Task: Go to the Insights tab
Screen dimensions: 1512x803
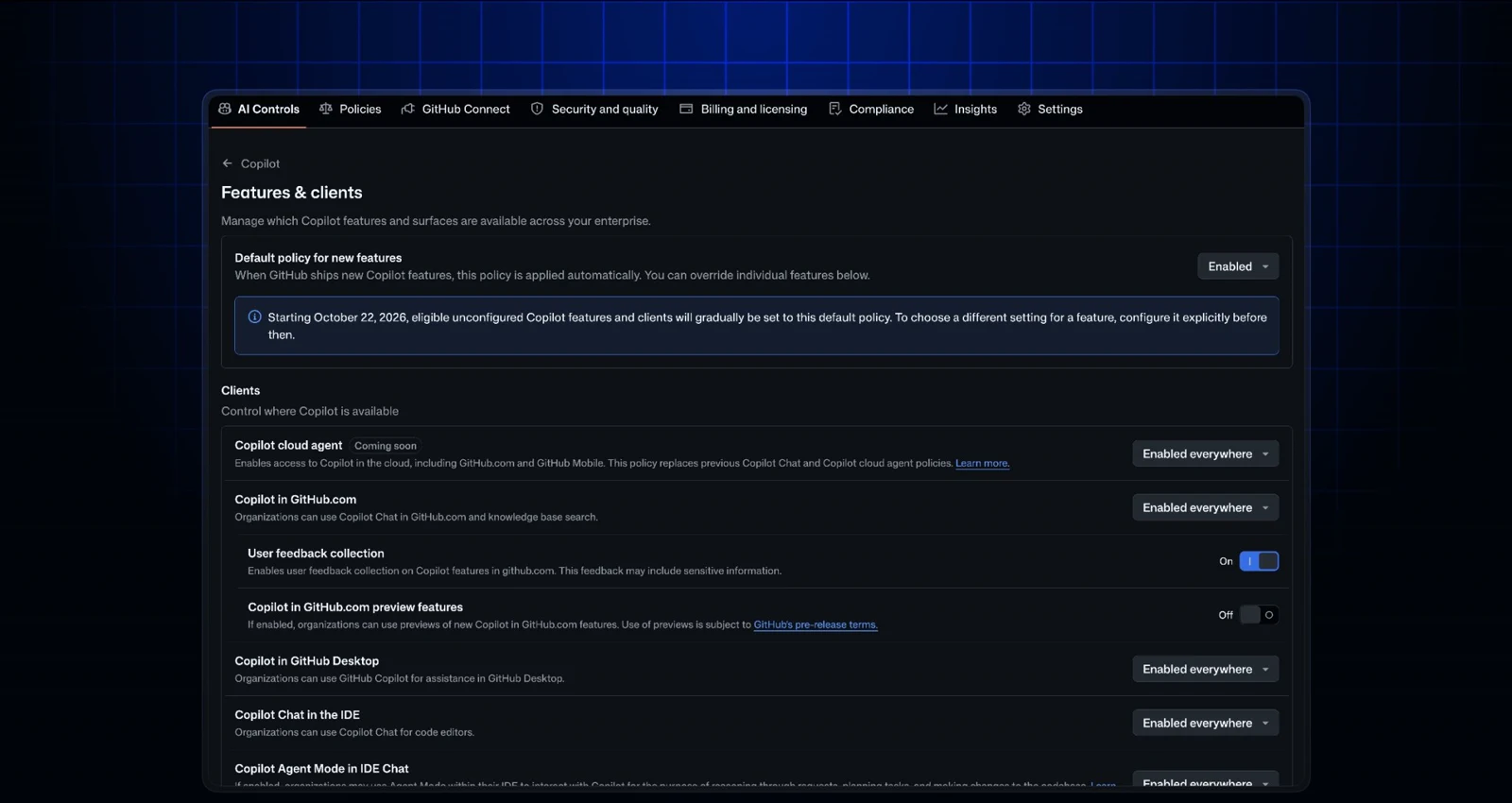Action: 966,109
